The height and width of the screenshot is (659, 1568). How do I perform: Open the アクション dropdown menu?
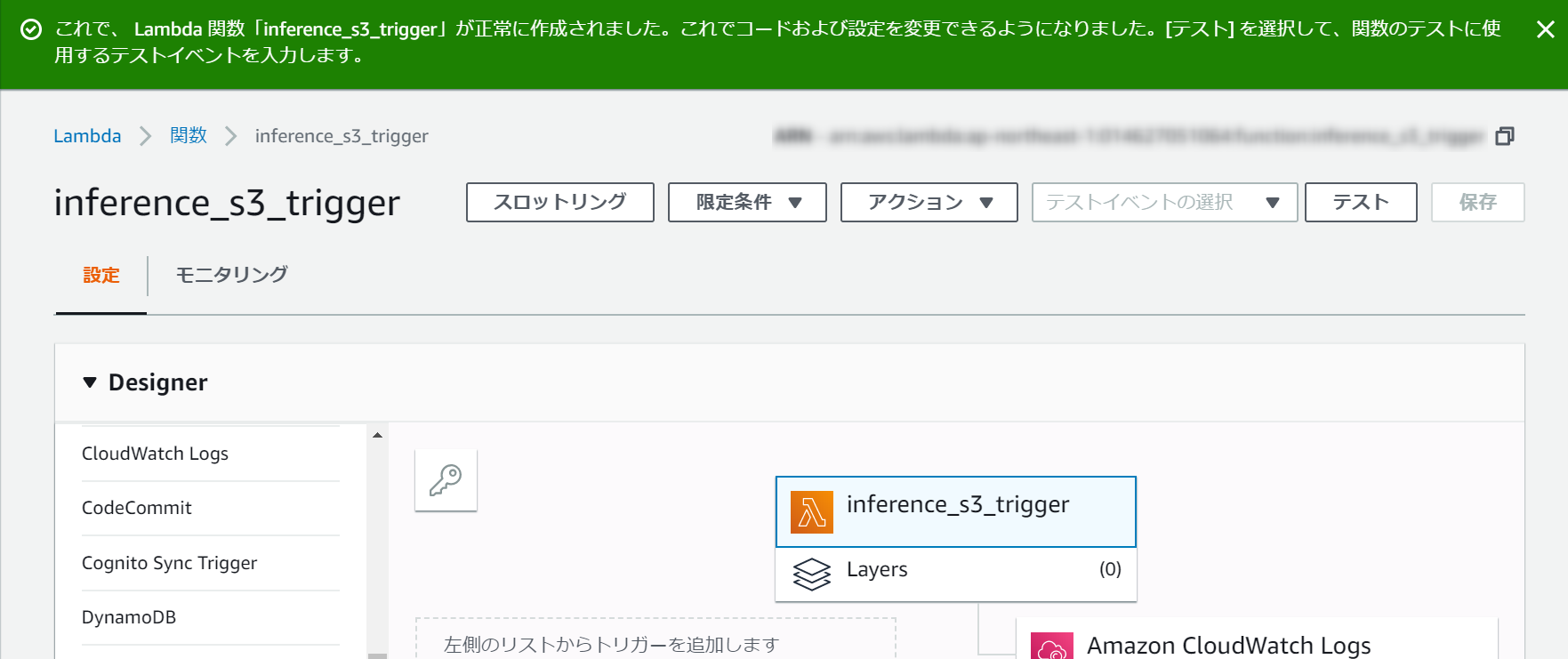pos(929,202)
